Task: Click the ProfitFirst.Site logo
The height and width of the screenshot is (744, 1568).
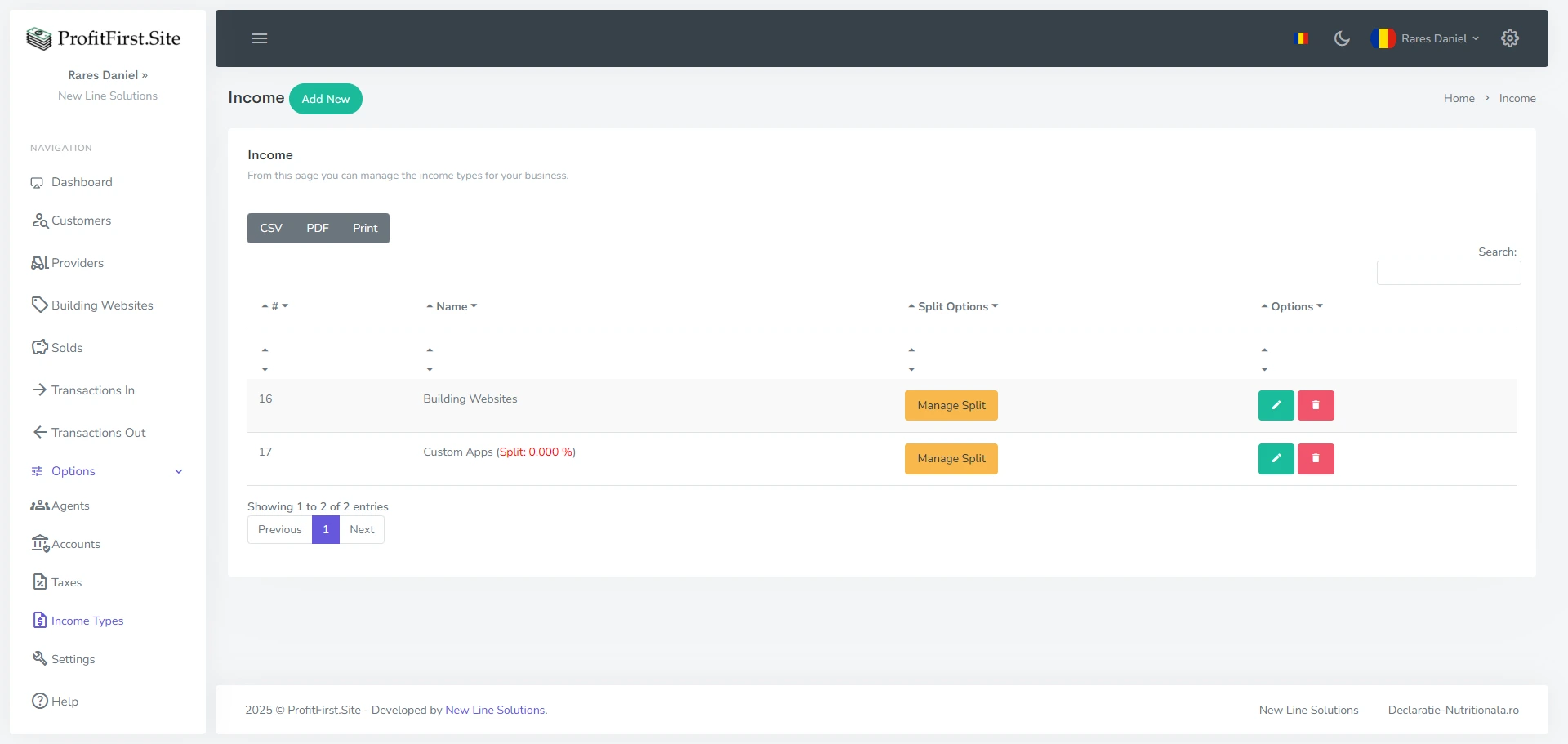Action: (105, 38)
